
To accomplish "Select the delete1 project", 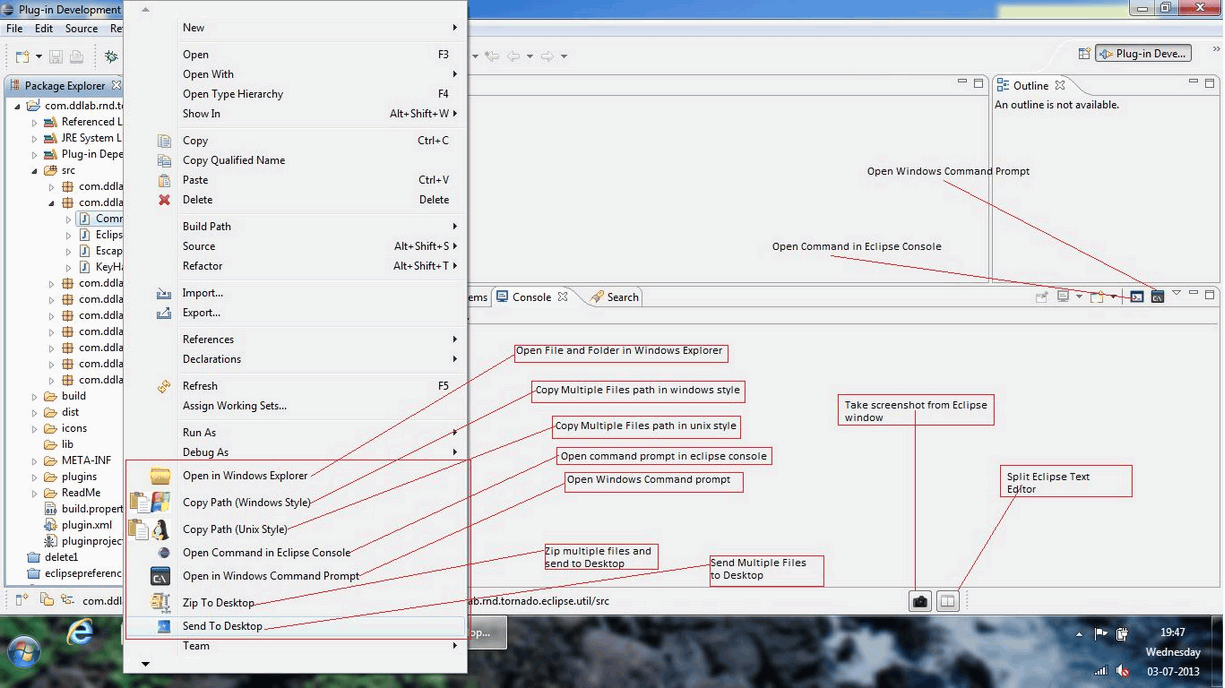I will point(52,557).
